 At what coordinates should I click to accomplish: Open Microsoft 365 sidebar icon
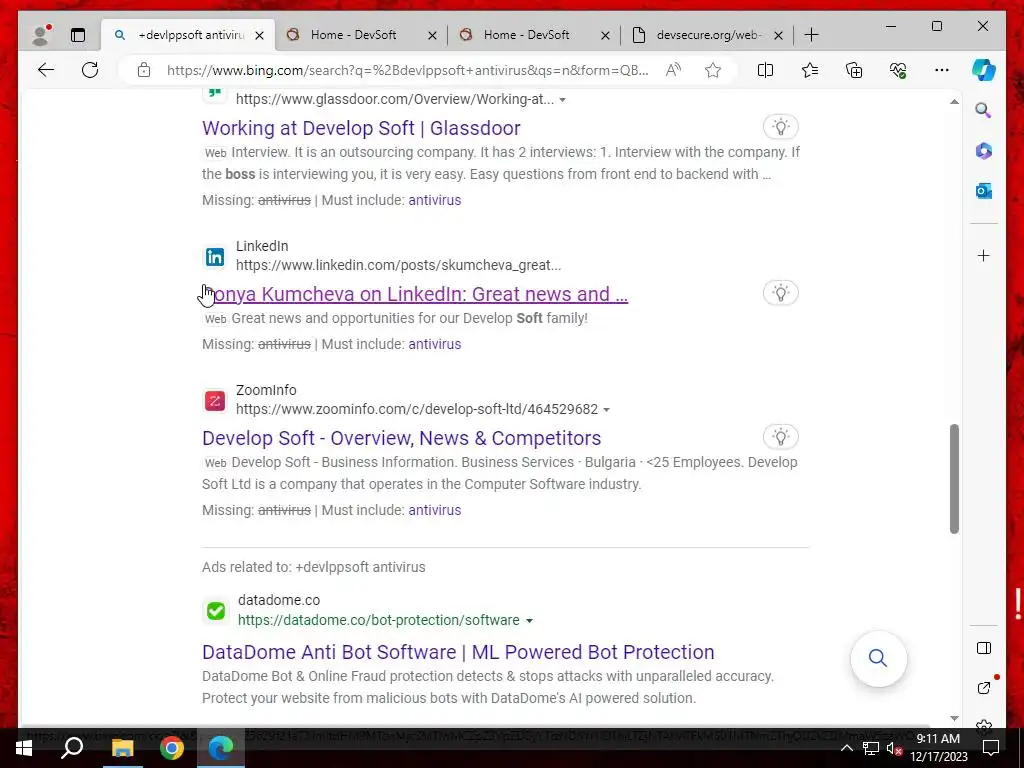click(x=984, y=151)
